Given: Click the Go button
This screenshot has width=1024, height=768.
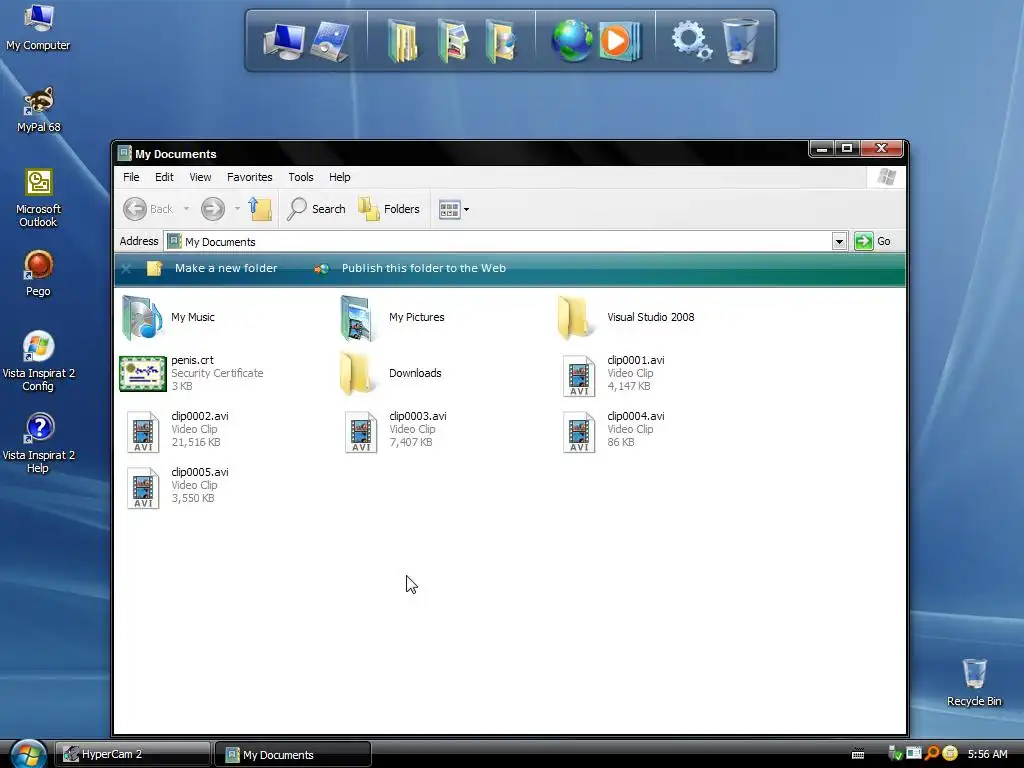Looking at the screenshot, I should click(x=873, y=242).
